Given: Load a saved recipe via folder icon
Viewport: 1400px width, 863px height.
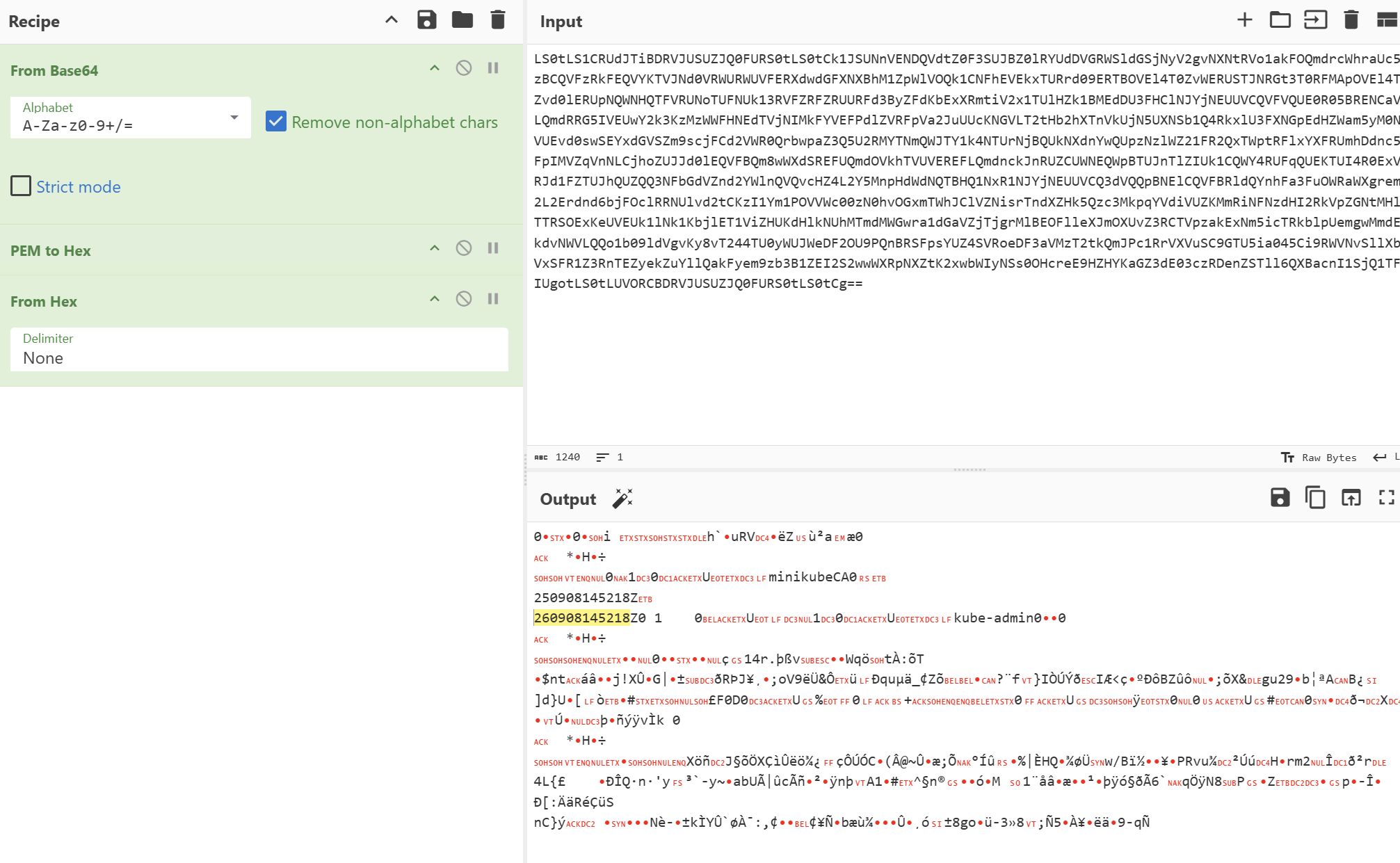Looking at the screenshot, I should click(x=462, y=20).
